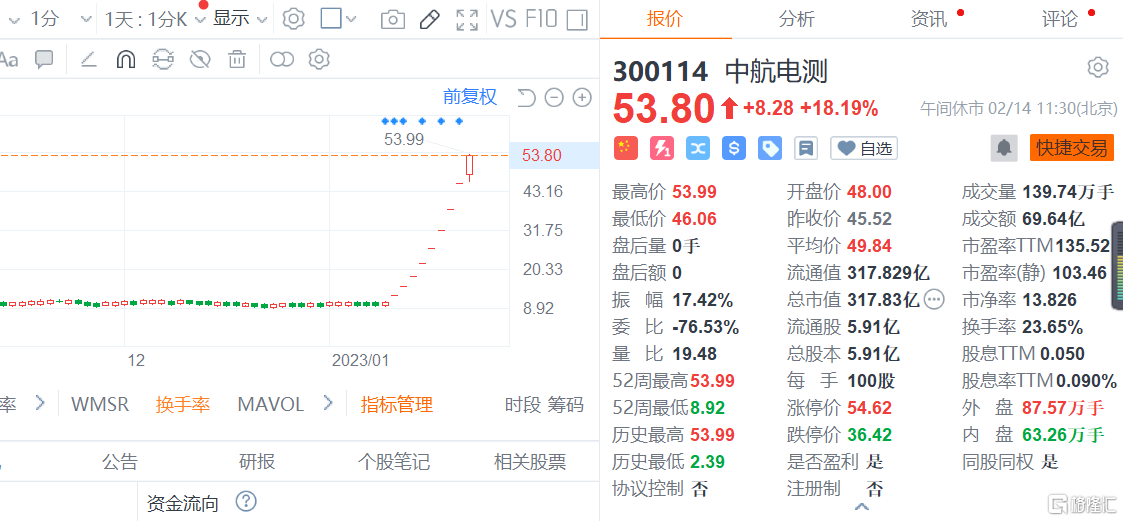Open the 相关股票 tab

(530, 462)
